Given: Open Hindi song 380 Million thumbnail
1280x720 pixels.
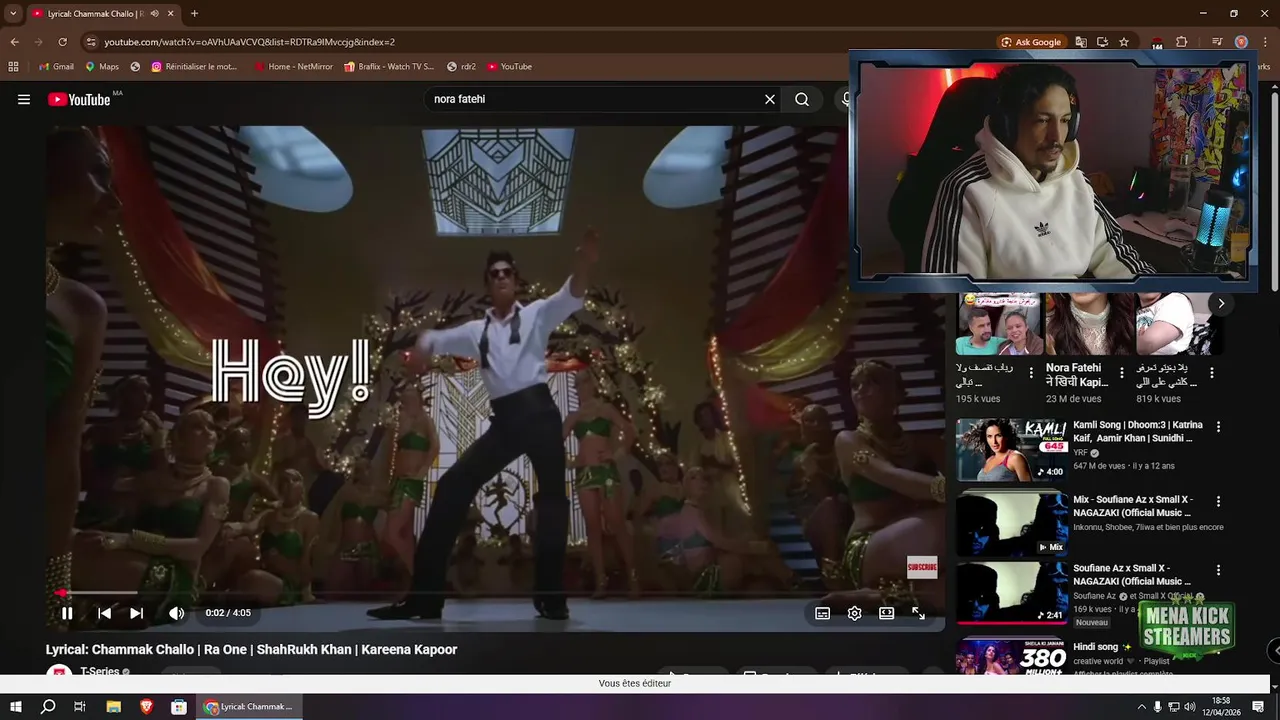Looking at the screenshot, I should tap(1011, 657).
